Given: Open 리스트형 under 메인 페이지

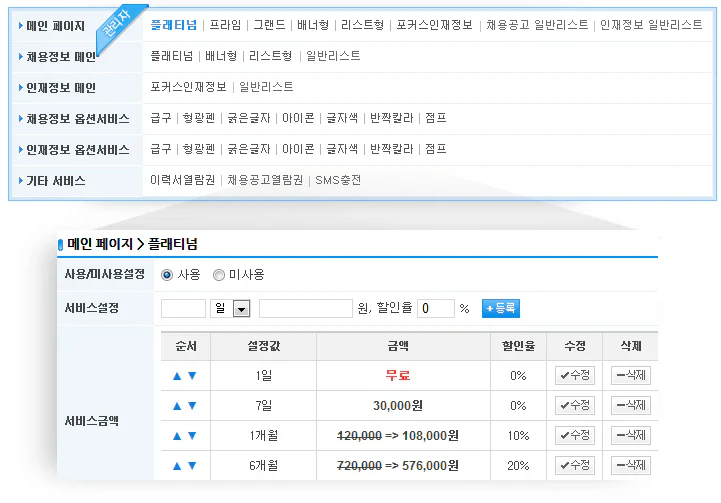Looking at the screenshot, I should (x=363, y=25).
